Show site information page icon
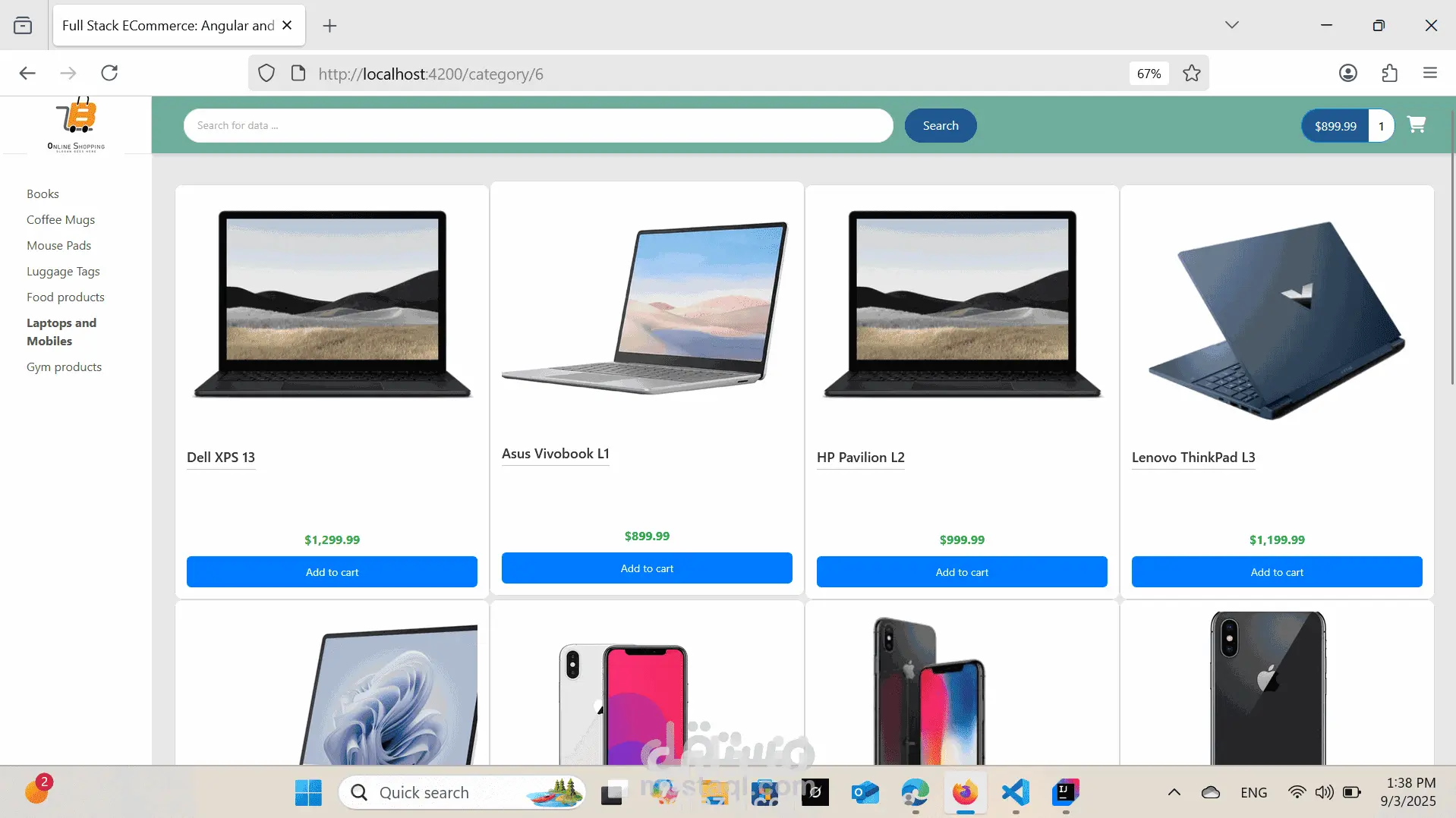Viewport: 1456px width, 818px height. tap(298, 74)
